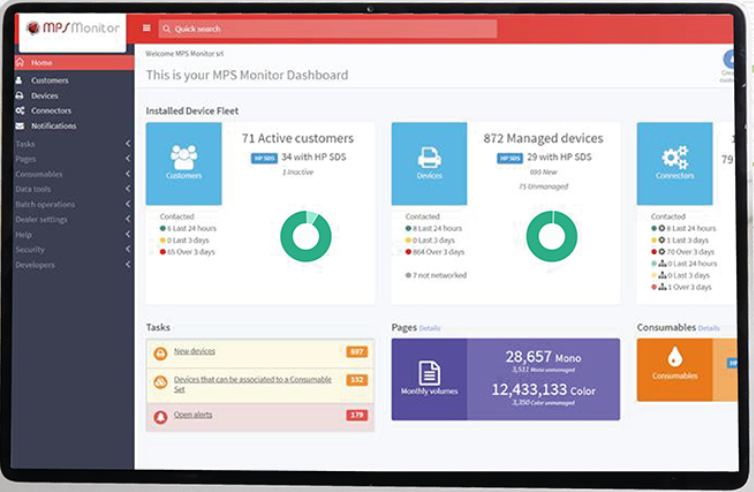Click the Customers person icon in sidebar
Viewport: 754px width, 492px height.
19,80
